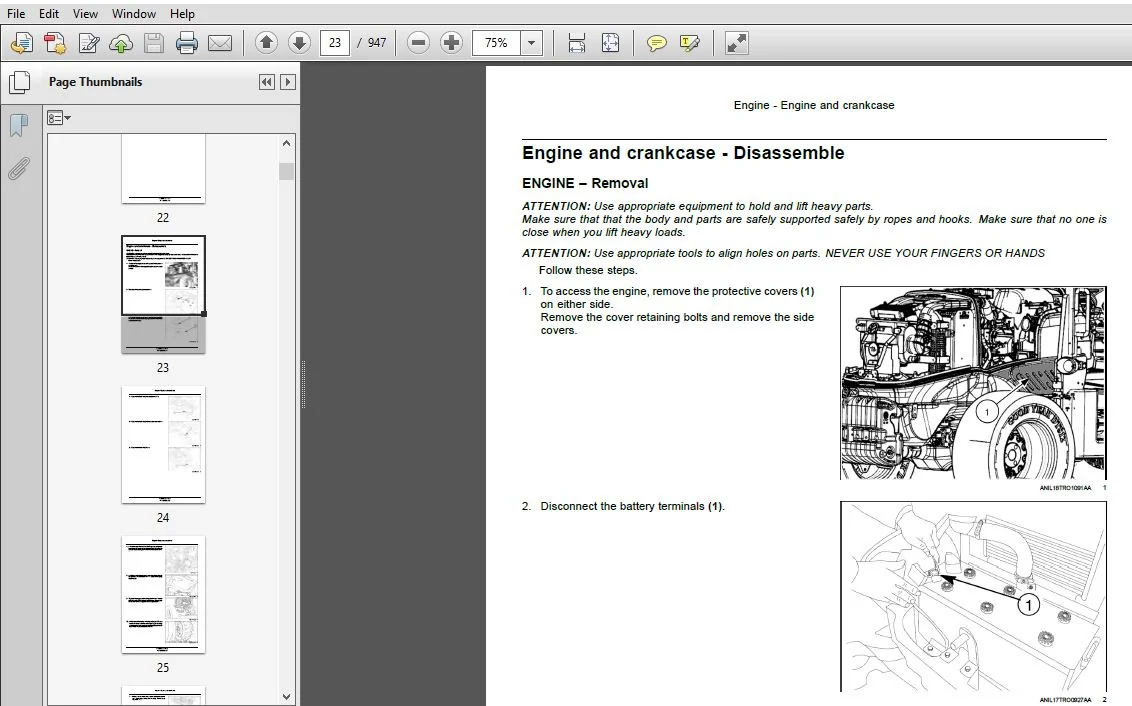1132x706 pixels.
Task: Select the highlight text tool icon
Action: 689,43
